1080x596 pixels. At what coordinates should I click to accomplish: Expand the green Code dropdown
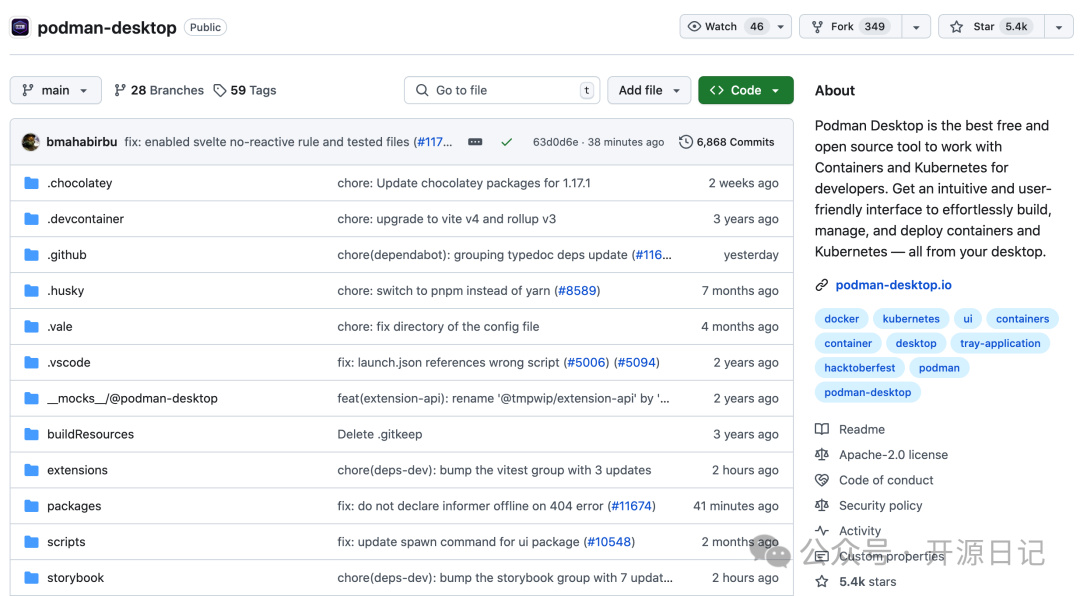point(745,90)
